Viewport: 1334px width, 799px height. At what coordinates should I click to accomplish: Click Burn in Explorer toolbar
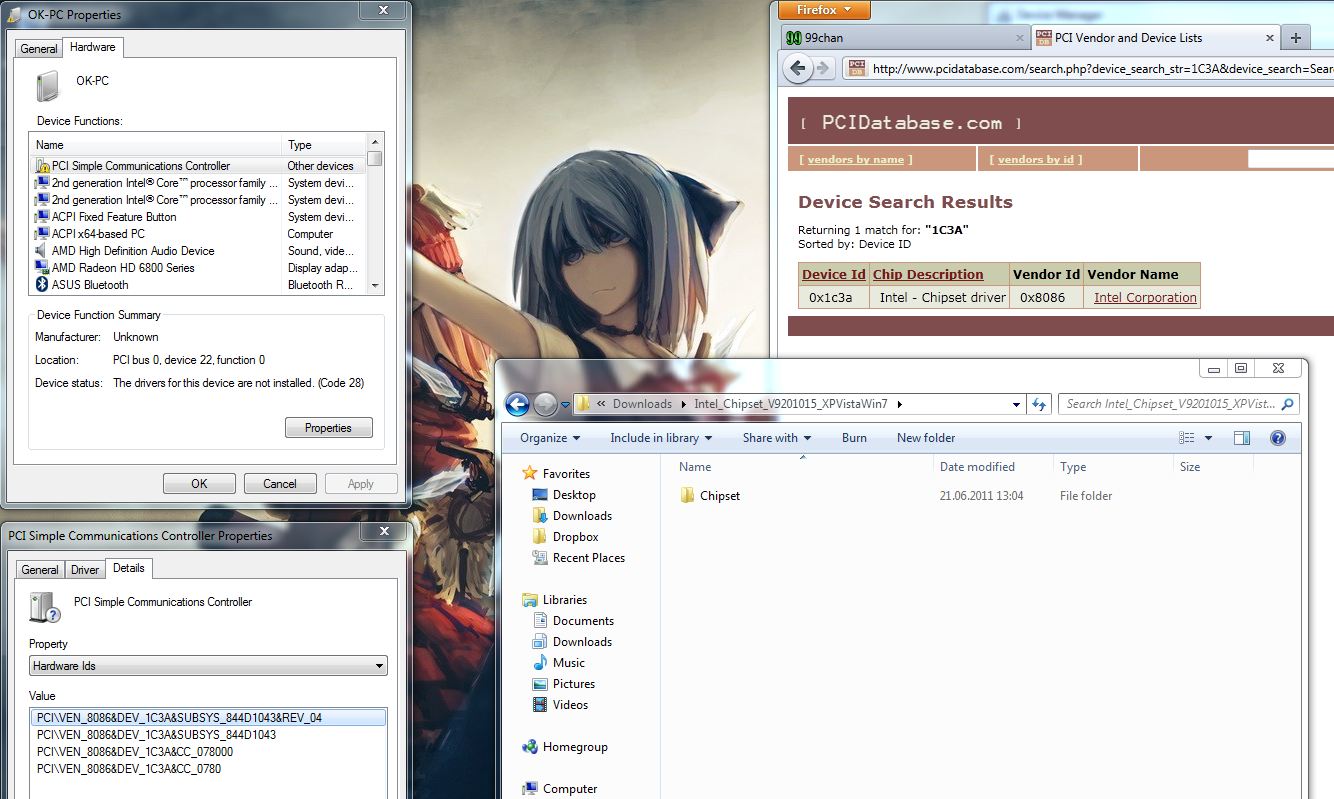point(854,438)
